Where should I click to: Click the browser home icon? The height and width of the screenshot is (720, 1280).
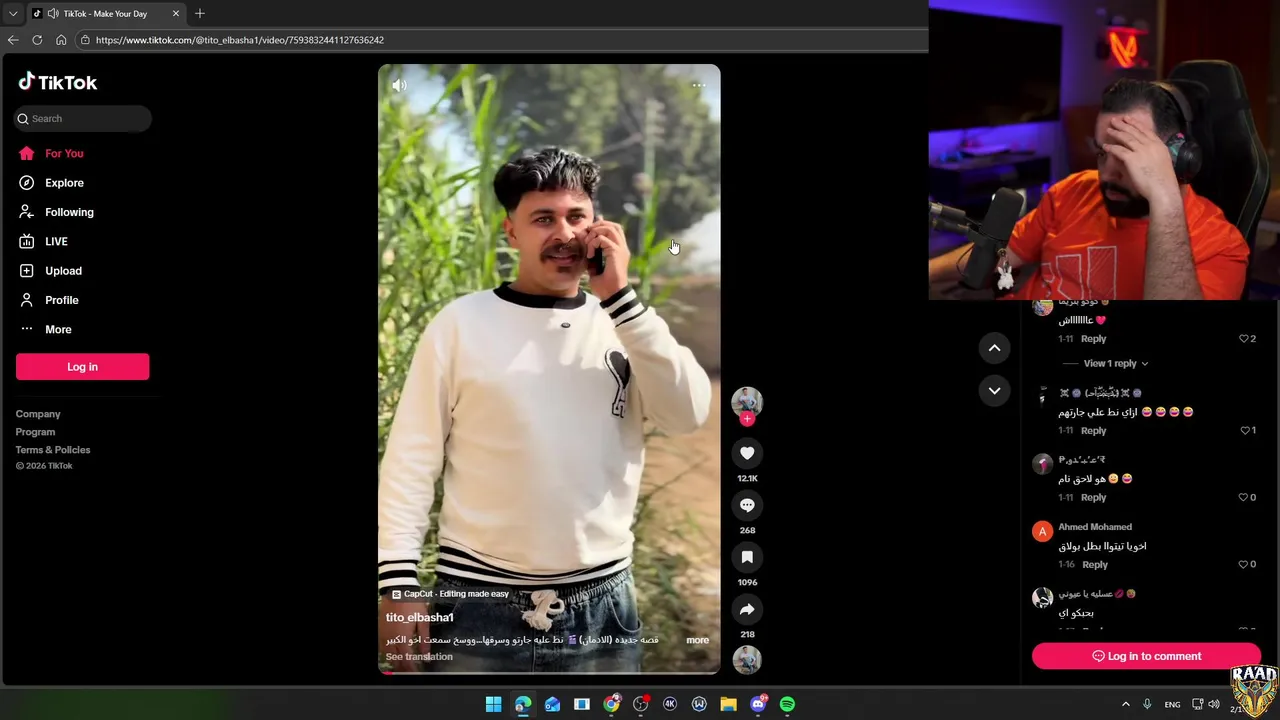click(61, 40)
